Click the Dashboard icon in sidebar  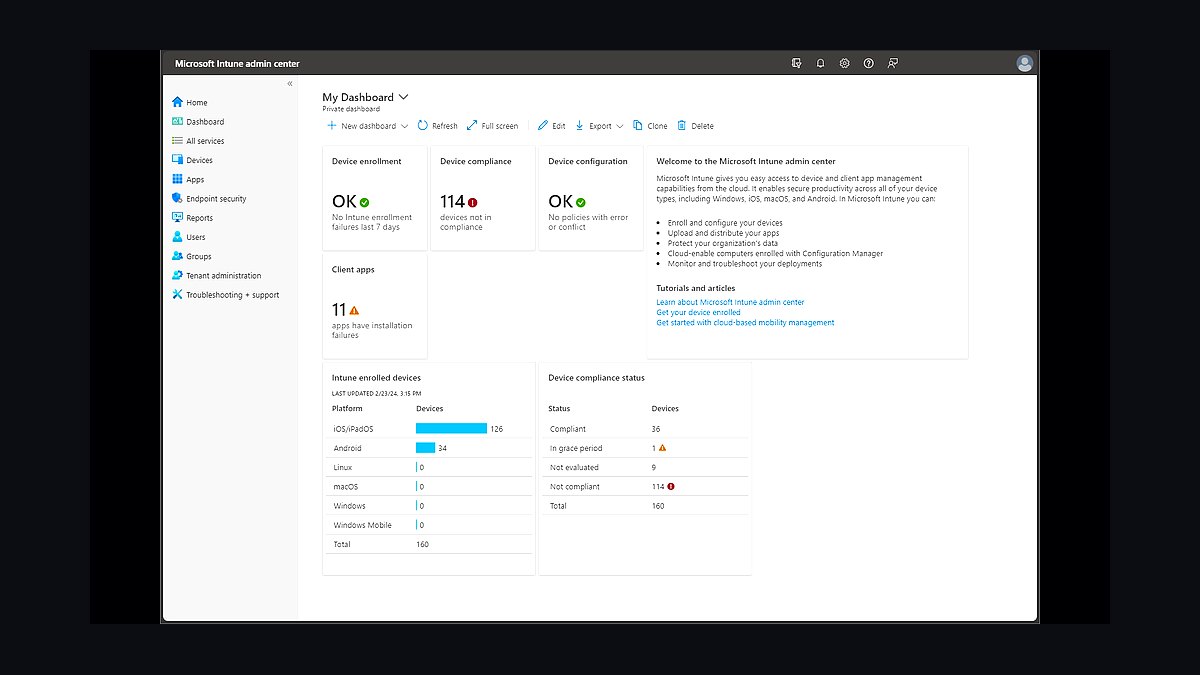[177, 121]
